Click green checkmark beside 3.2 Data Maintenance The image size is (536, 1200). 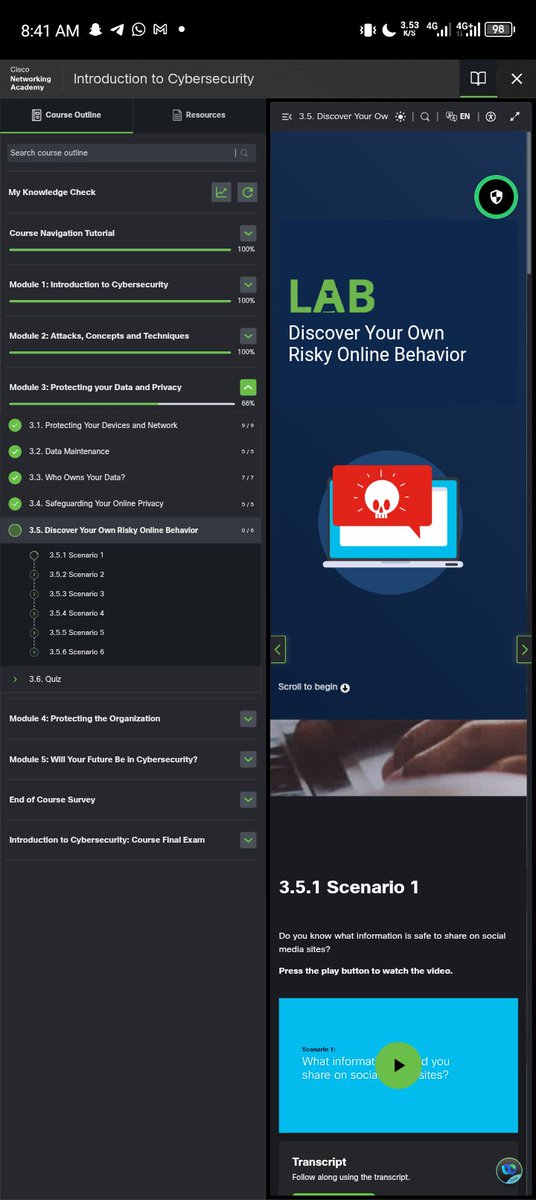point(15,451)
